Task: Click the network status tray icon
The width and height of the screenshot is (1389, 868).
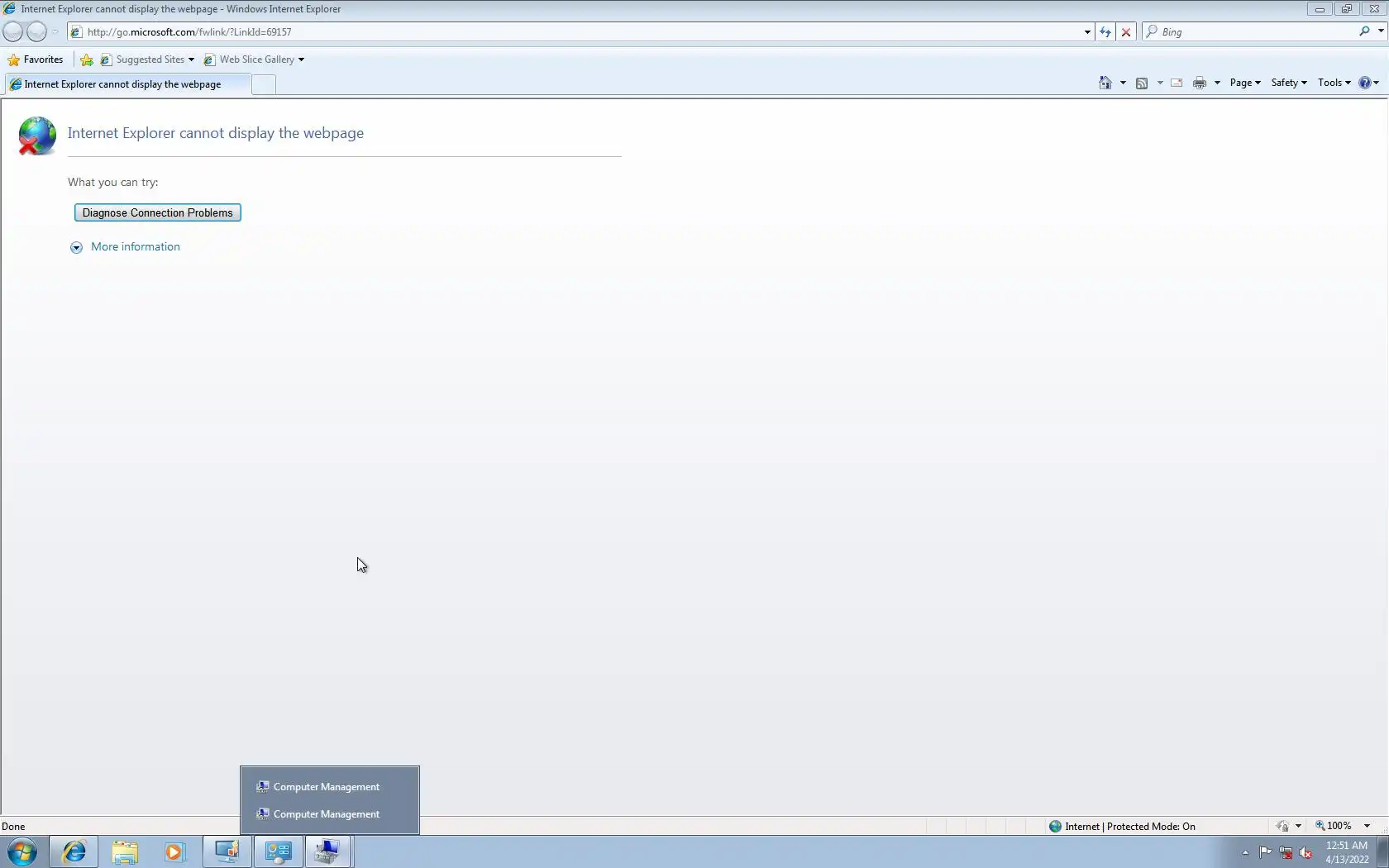Action: 1286,852
